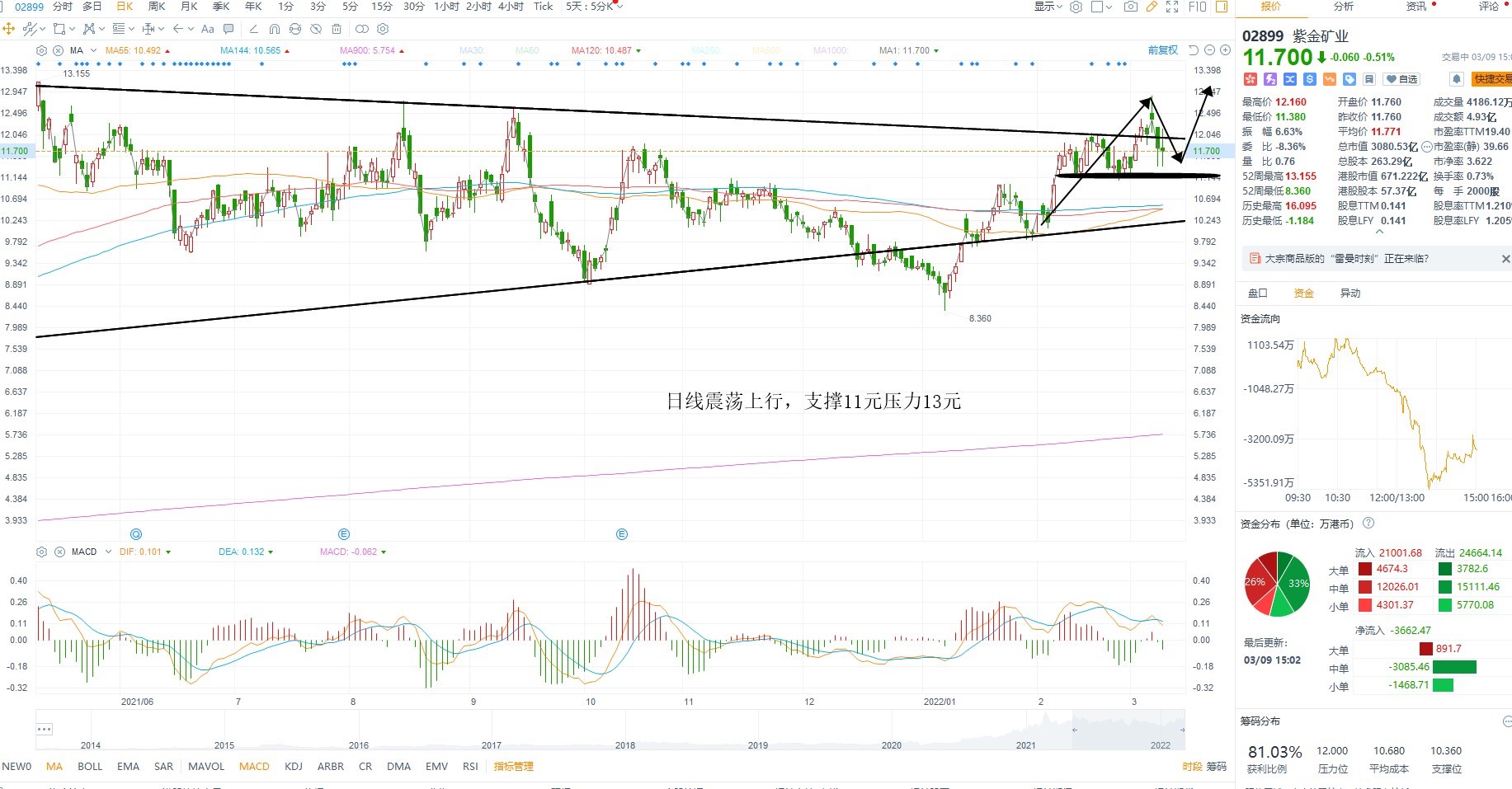Screen dimensions: 1512x789
Task: Open chart display settings gear at top
Action: click(1076, 7)
